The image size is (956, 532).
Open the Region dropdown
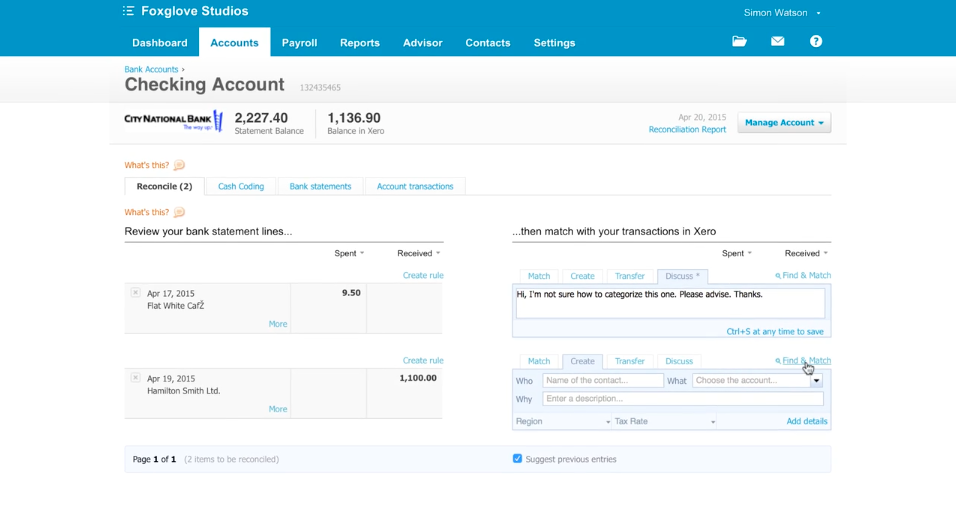(x=562, y=421)
